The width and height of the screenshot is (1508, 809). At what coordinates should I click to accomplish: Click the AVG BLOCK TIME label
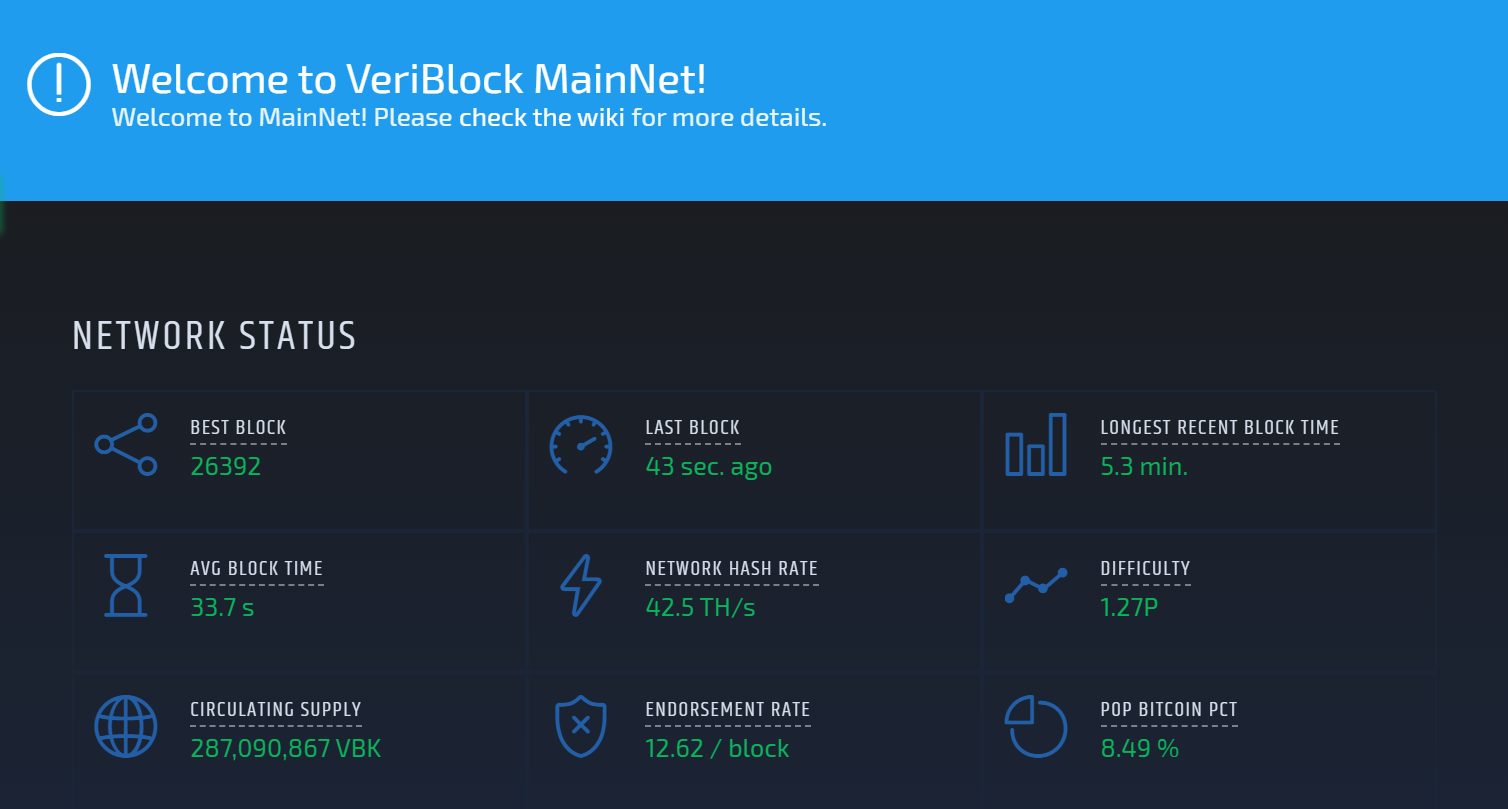(x=257, y=569)
